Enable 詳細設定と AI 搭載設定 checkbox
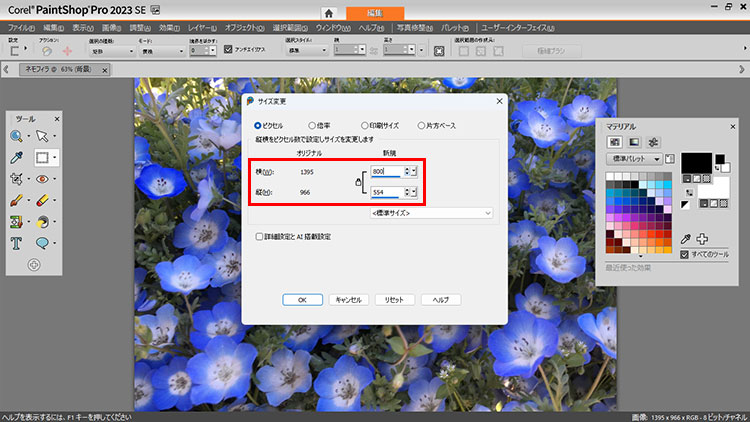 (259, 237)
